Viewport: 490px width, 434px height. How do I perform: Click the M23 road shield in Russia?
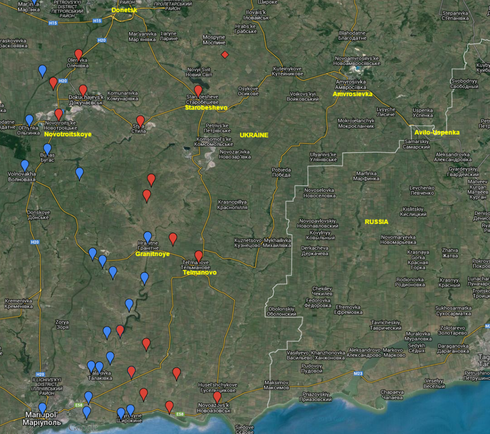358,374
